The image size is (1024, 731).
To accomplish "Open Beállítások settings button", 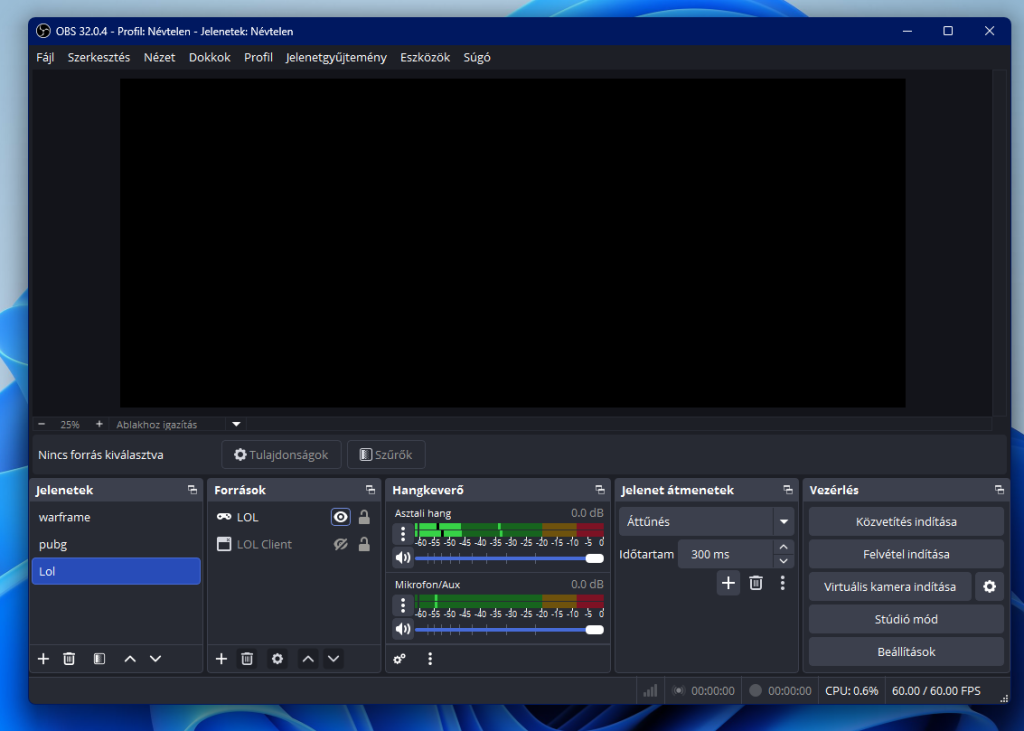I will pos(905,651).
